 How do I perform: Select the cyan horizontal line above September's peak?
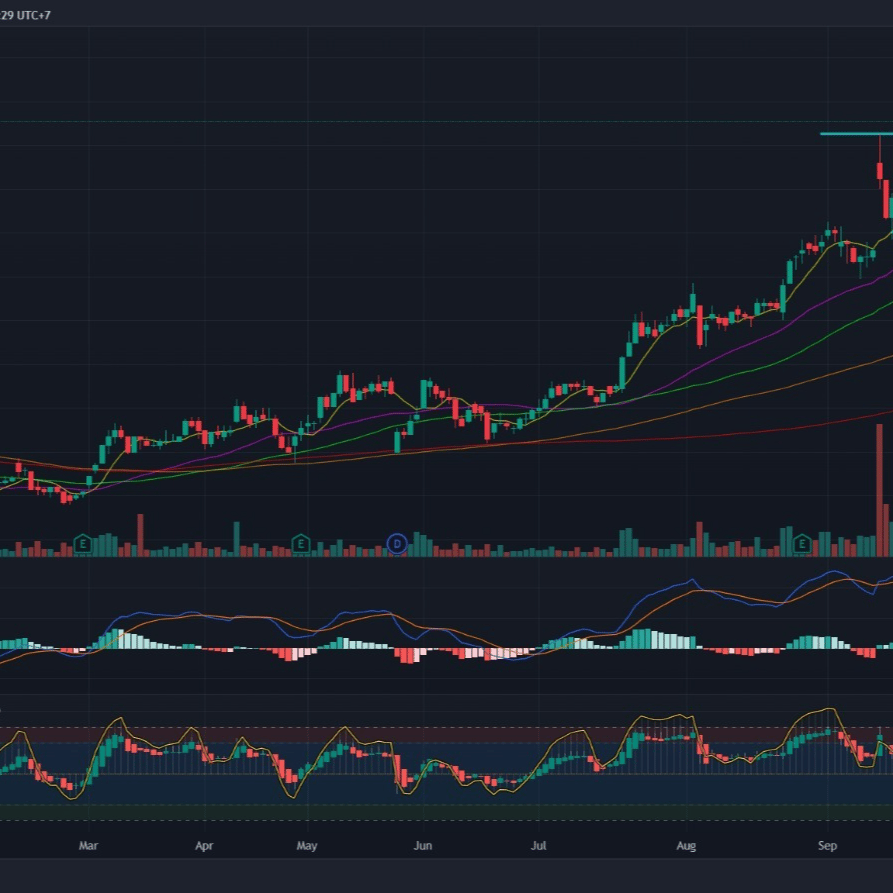point(856,134)
